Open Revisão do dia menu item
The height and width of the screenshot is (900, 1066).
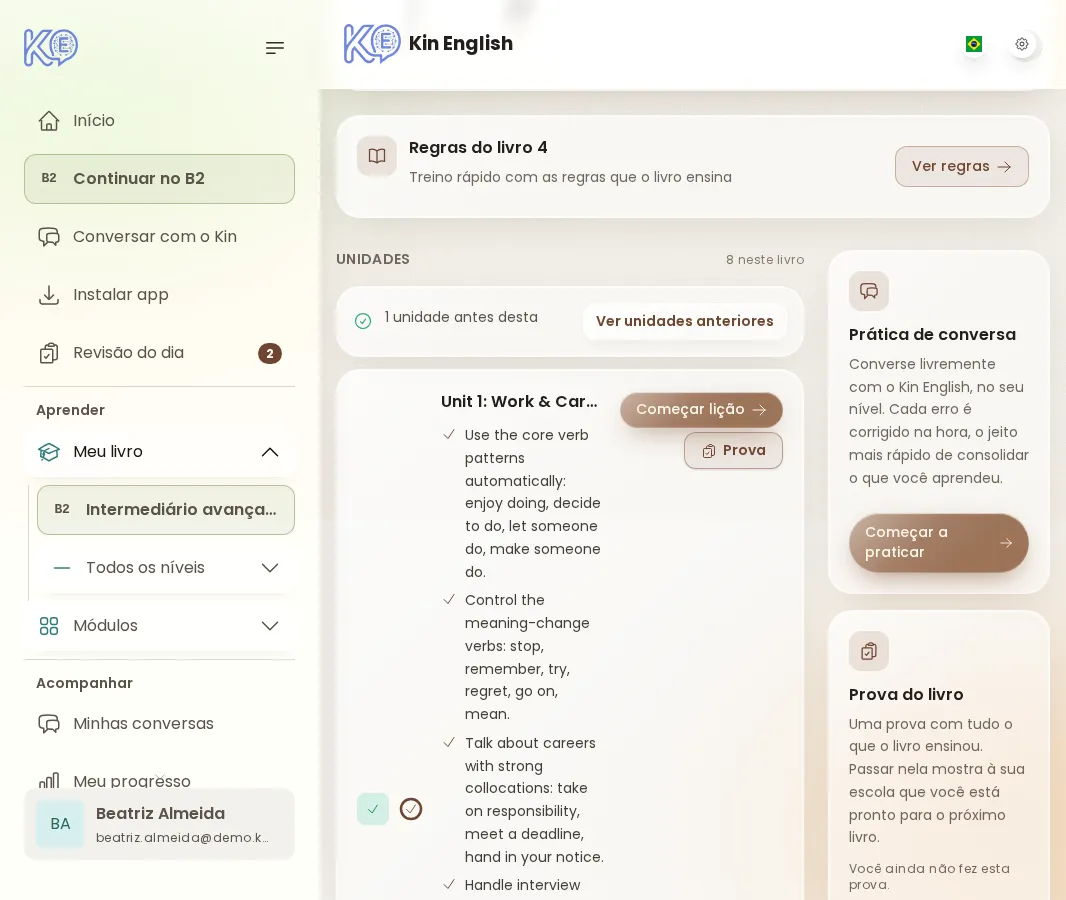[x=159, y=353]
